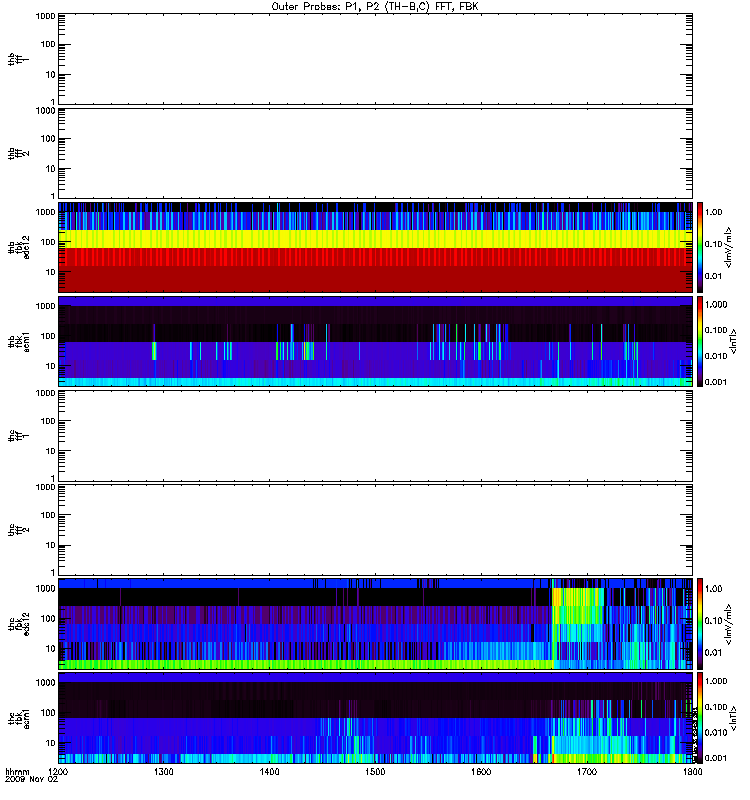Click '0.001' on the thc scm1 color scale
This screenshot has height=800, width=750.
[716, 758]
